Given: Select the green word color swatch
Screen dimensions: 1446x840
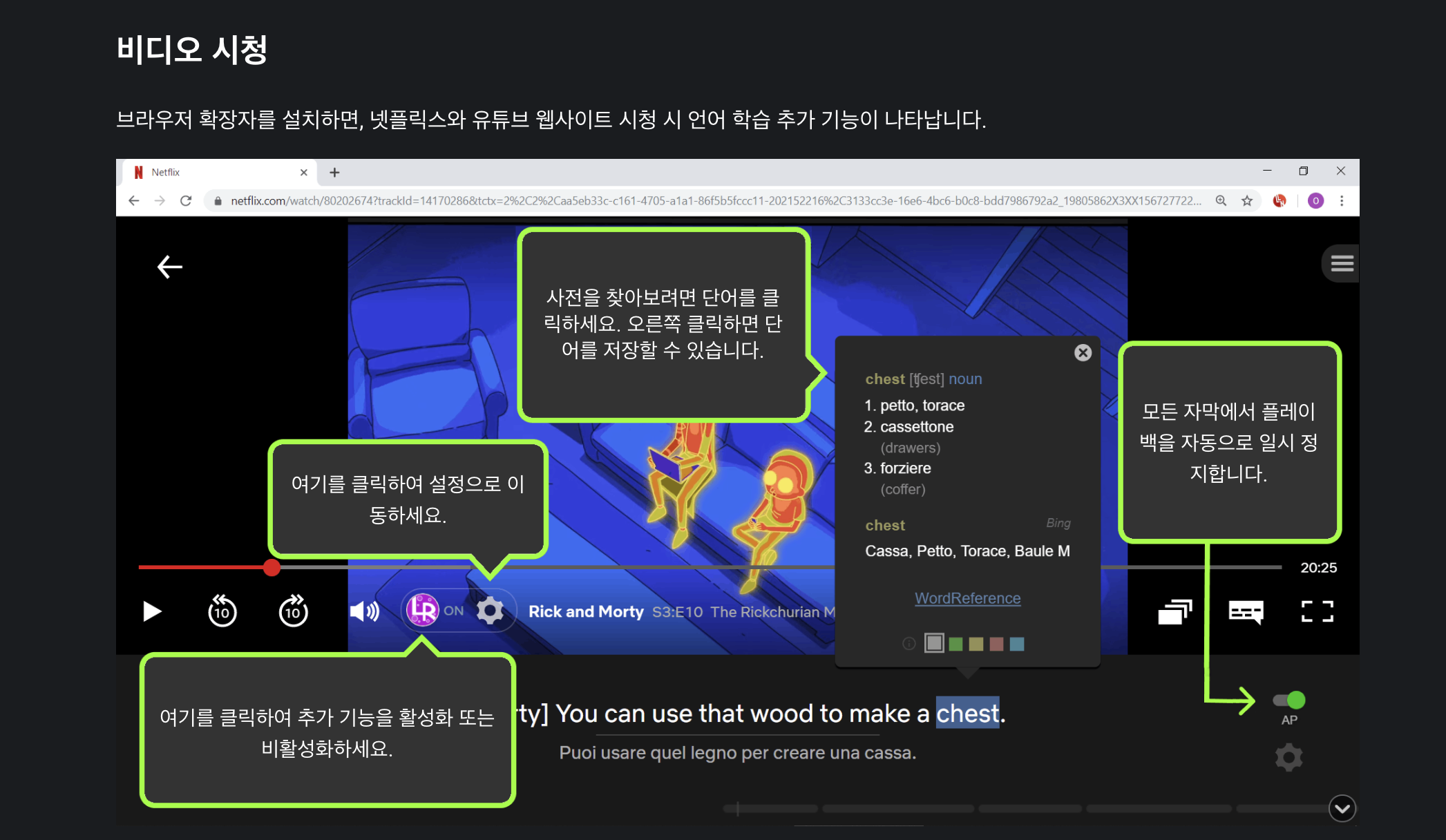Looking at the screenshot, I should coord(955,644).
